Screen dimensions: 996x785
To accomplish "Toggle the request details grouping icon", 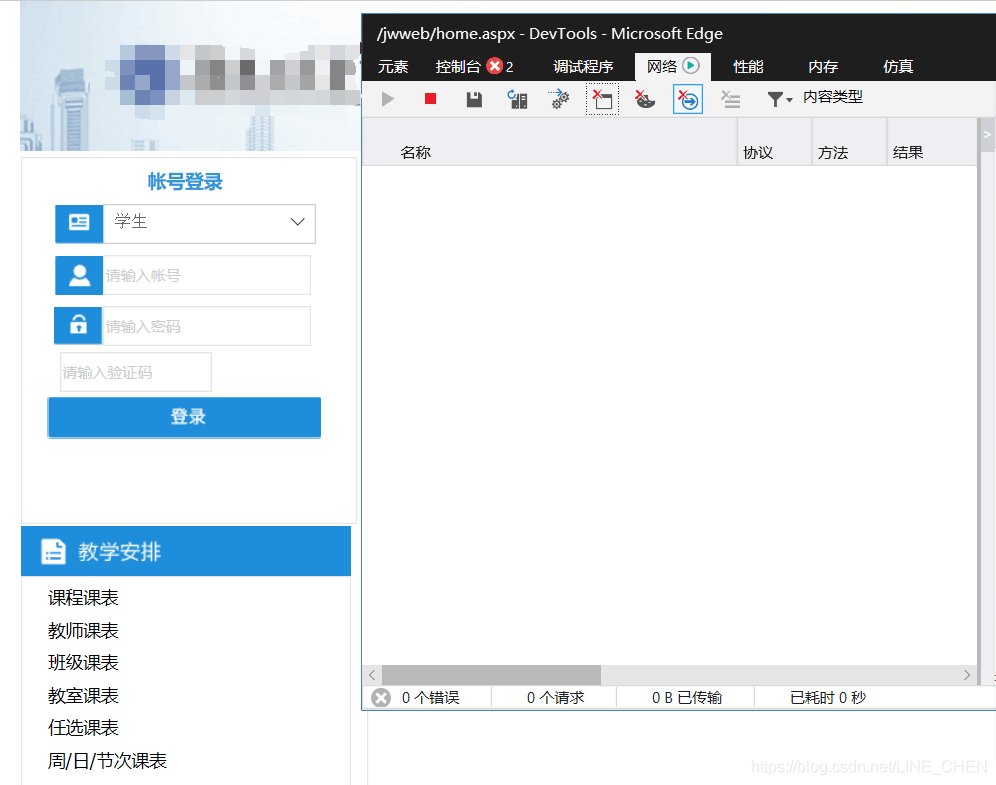I will 730,99.
